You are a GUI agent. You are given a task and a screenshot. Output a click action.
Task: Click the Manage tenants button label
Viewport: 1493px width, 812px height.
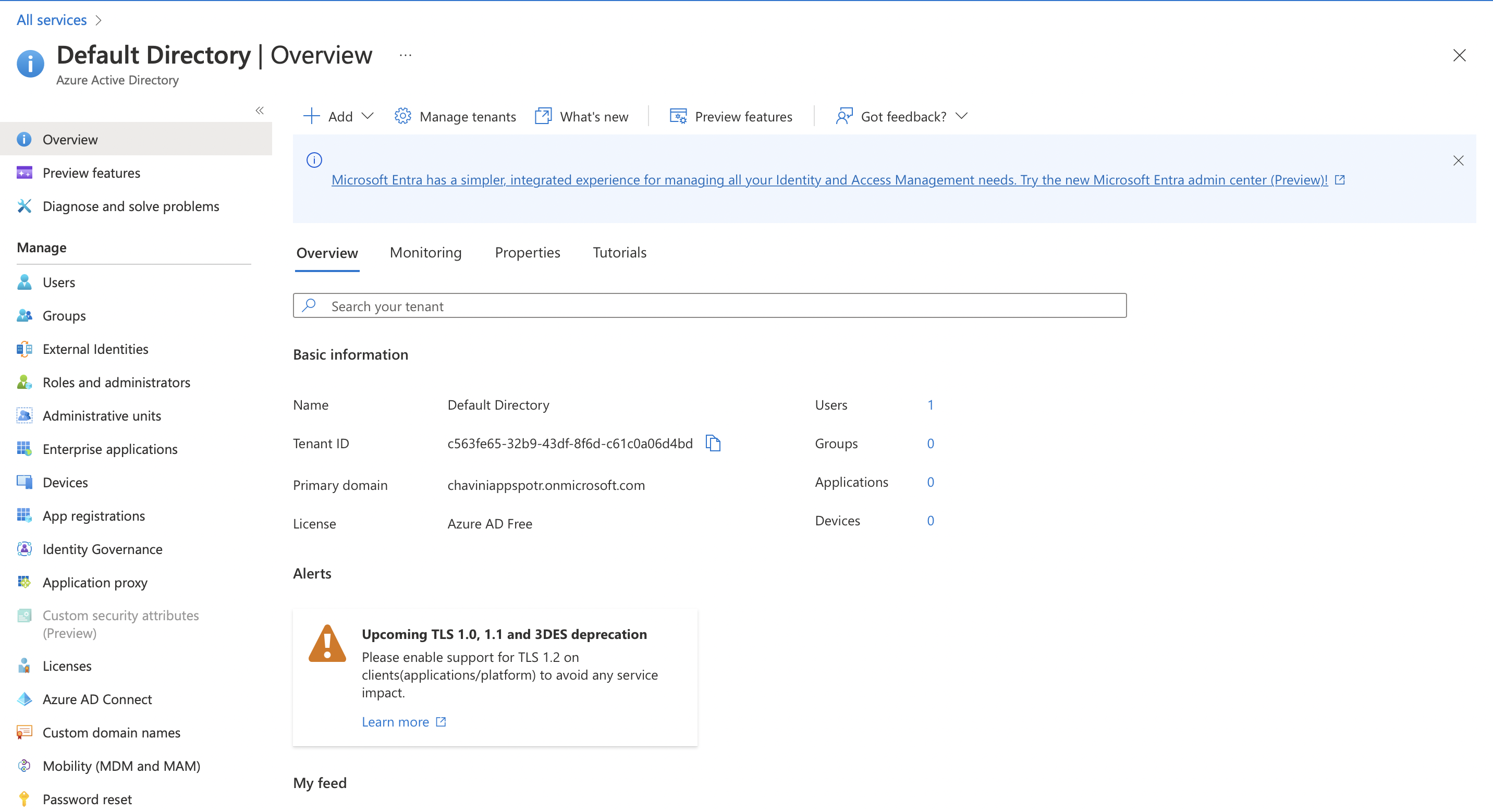coord(468,117)
